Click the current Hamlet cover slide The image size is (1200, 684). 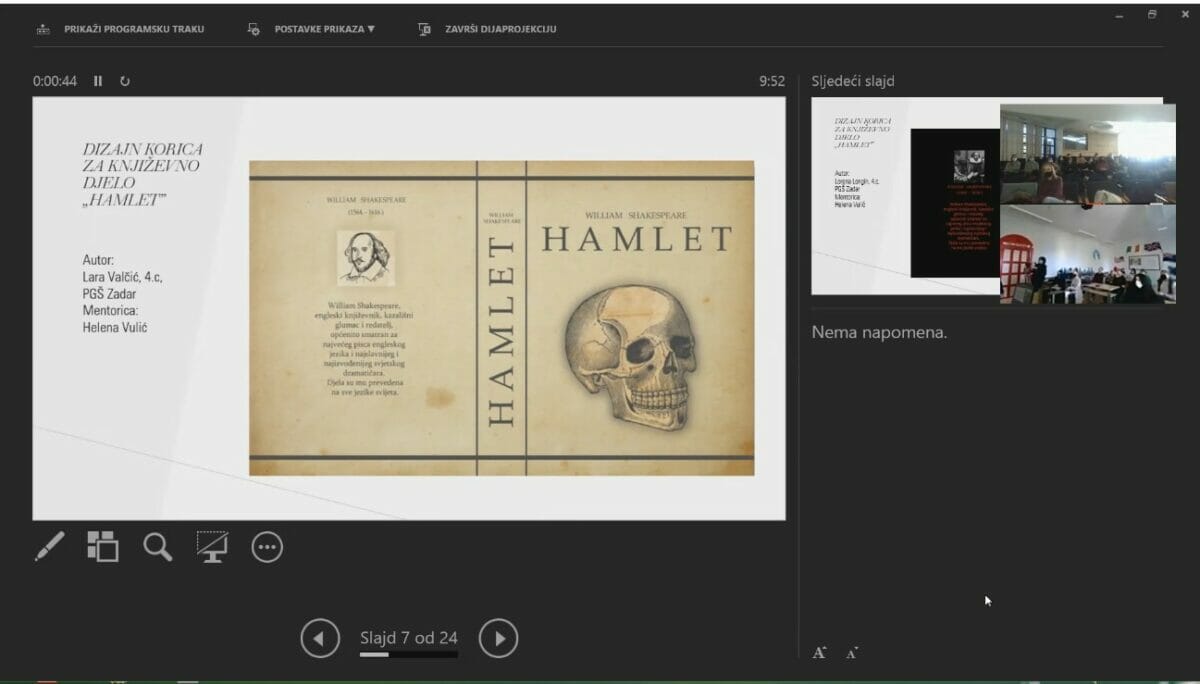tap(408, 308)
